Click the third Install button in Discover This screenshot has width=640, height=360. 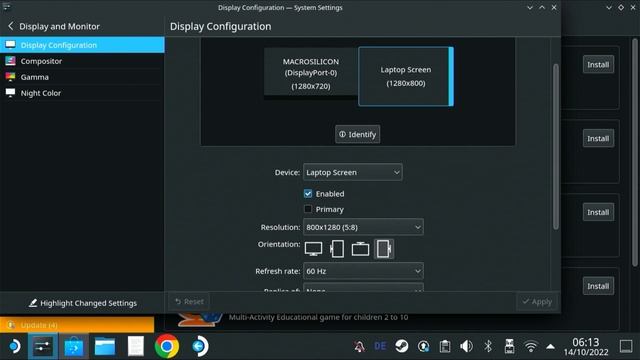[598, 212]
